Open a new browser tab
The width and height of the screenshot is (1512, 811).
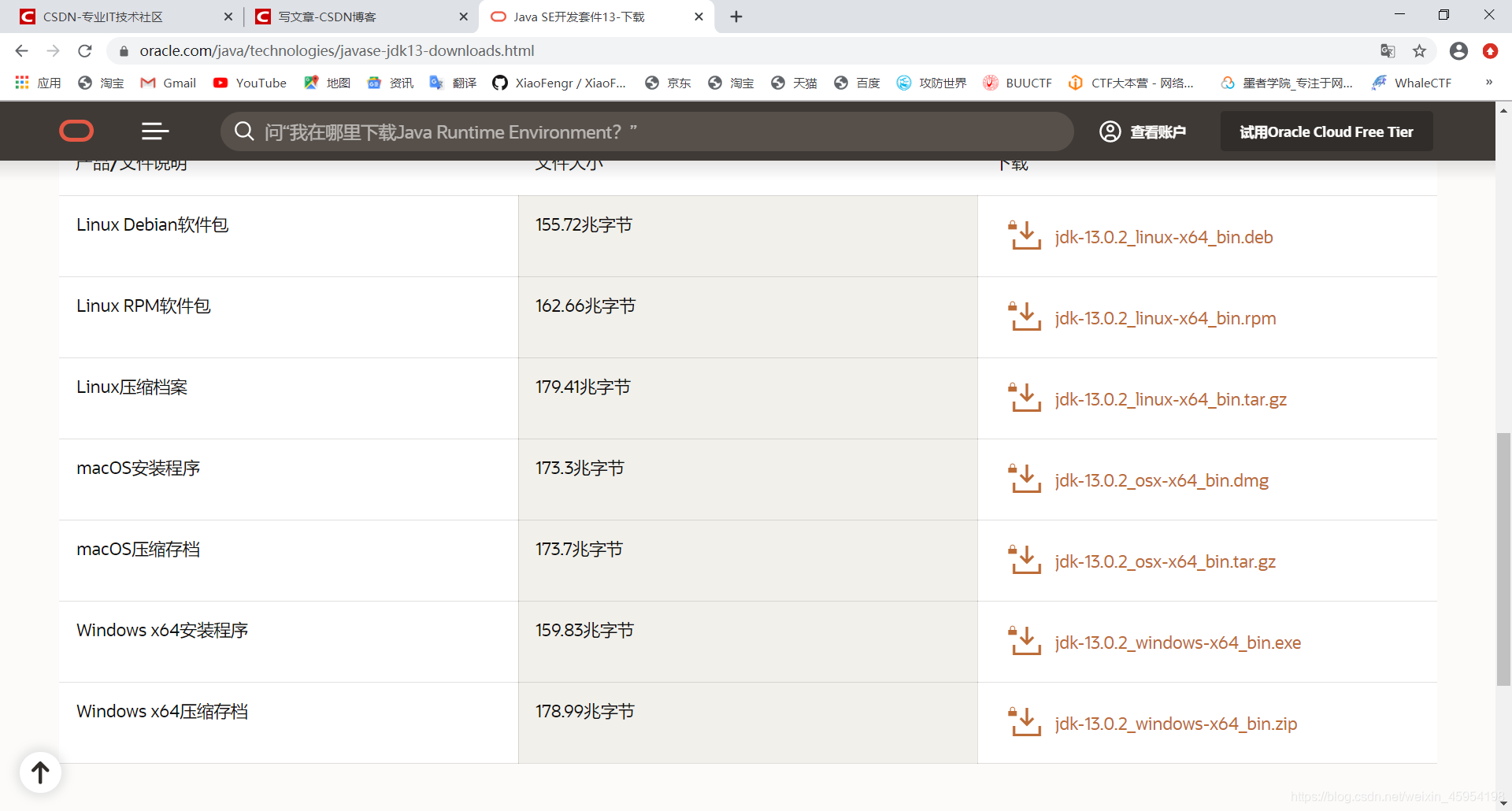[736, 17]
